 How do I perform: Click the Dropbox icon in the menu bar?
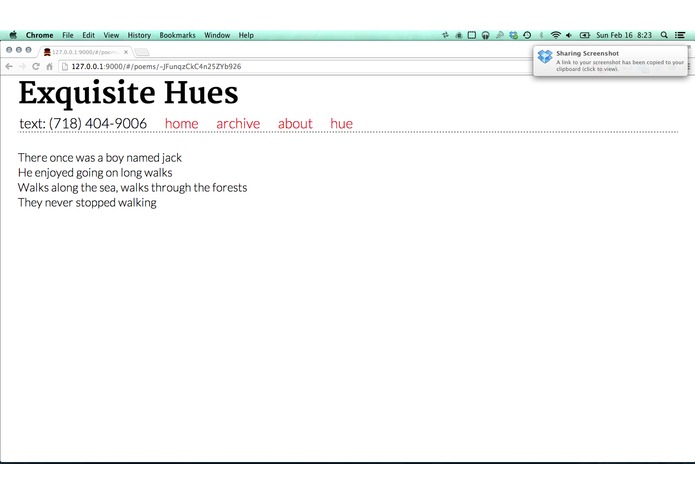513,35
